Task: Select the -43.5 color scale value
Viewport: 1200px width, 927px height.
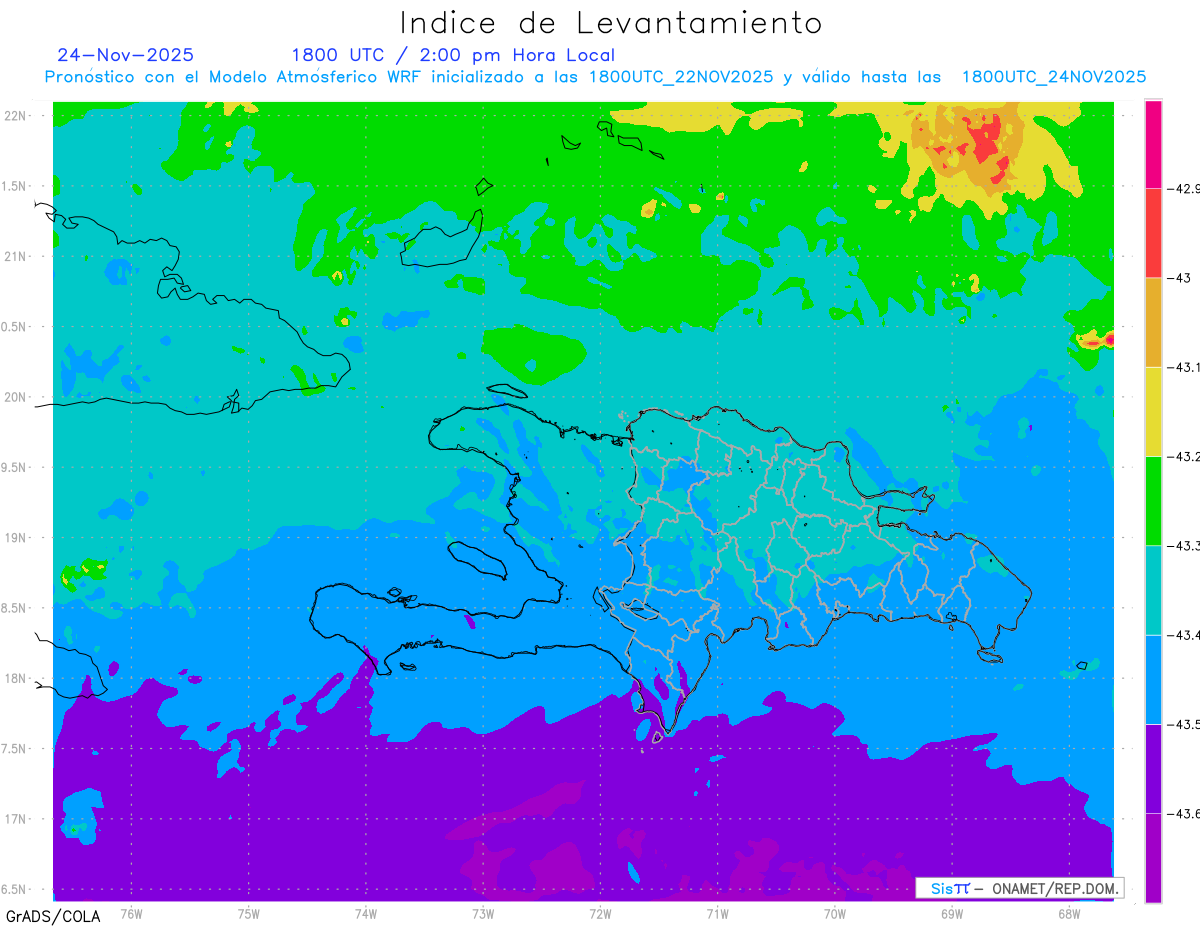Action: [x=1185, y=724]
